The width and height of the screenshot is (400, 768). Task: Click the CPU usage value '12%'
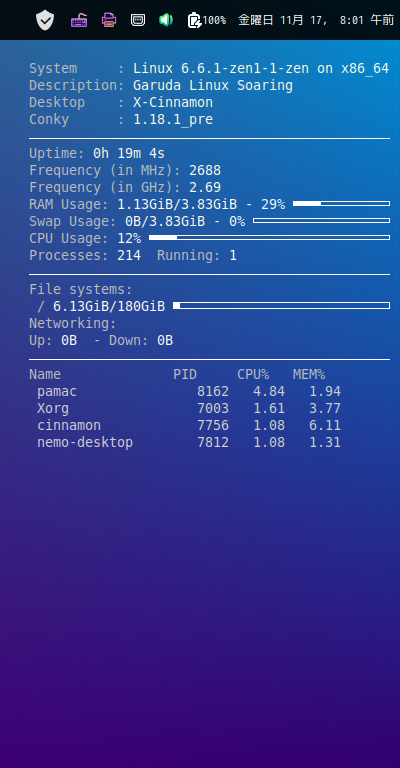point(129,239)
